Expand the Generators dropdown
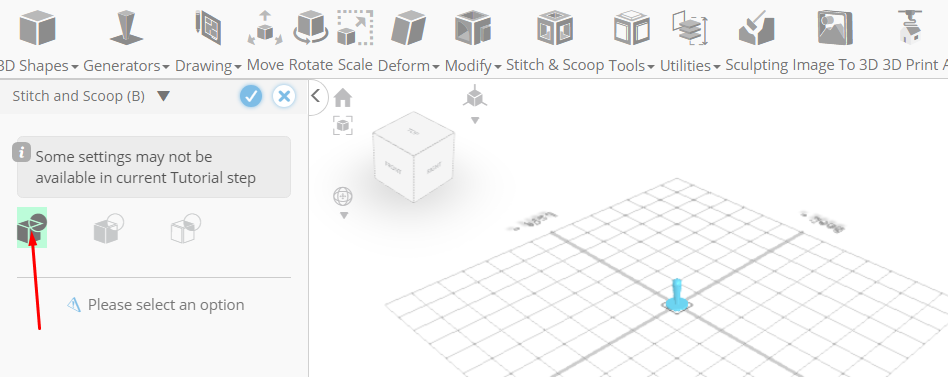948x377 pixels. (x=126, y=65)
